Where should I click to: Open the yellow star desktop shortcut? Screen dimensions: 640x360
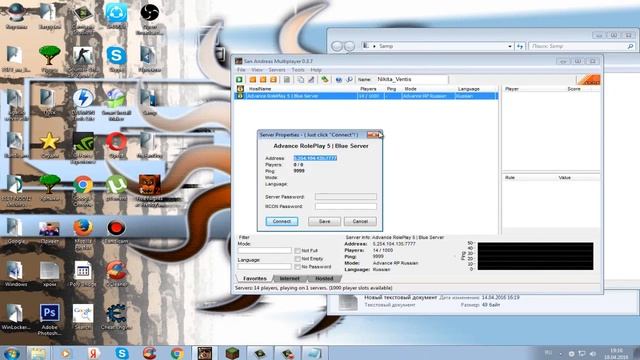click(x=49, y=145)
